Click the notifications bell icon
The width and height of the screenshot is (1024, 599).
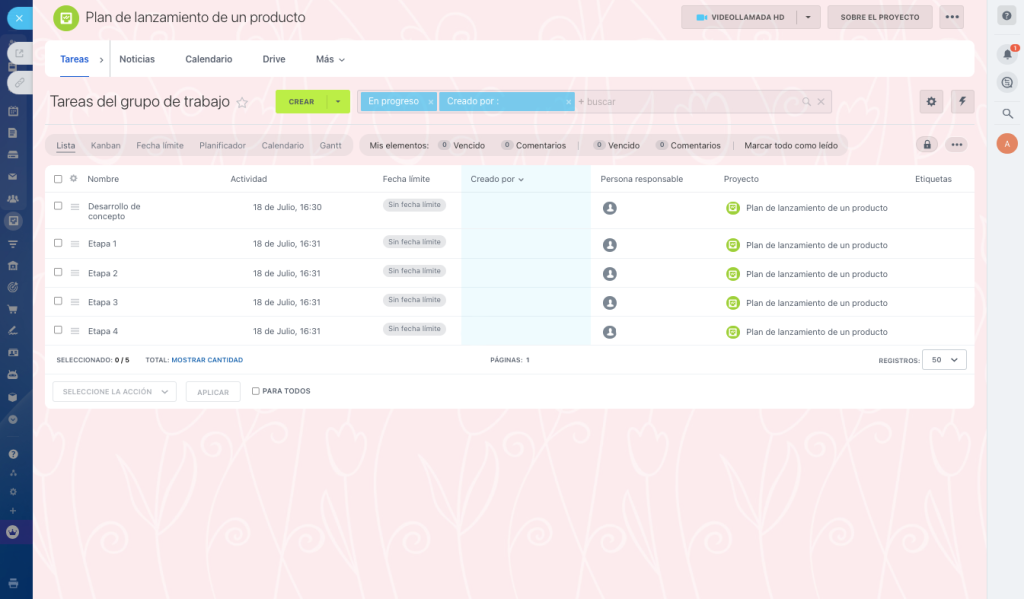(1008, 54)
